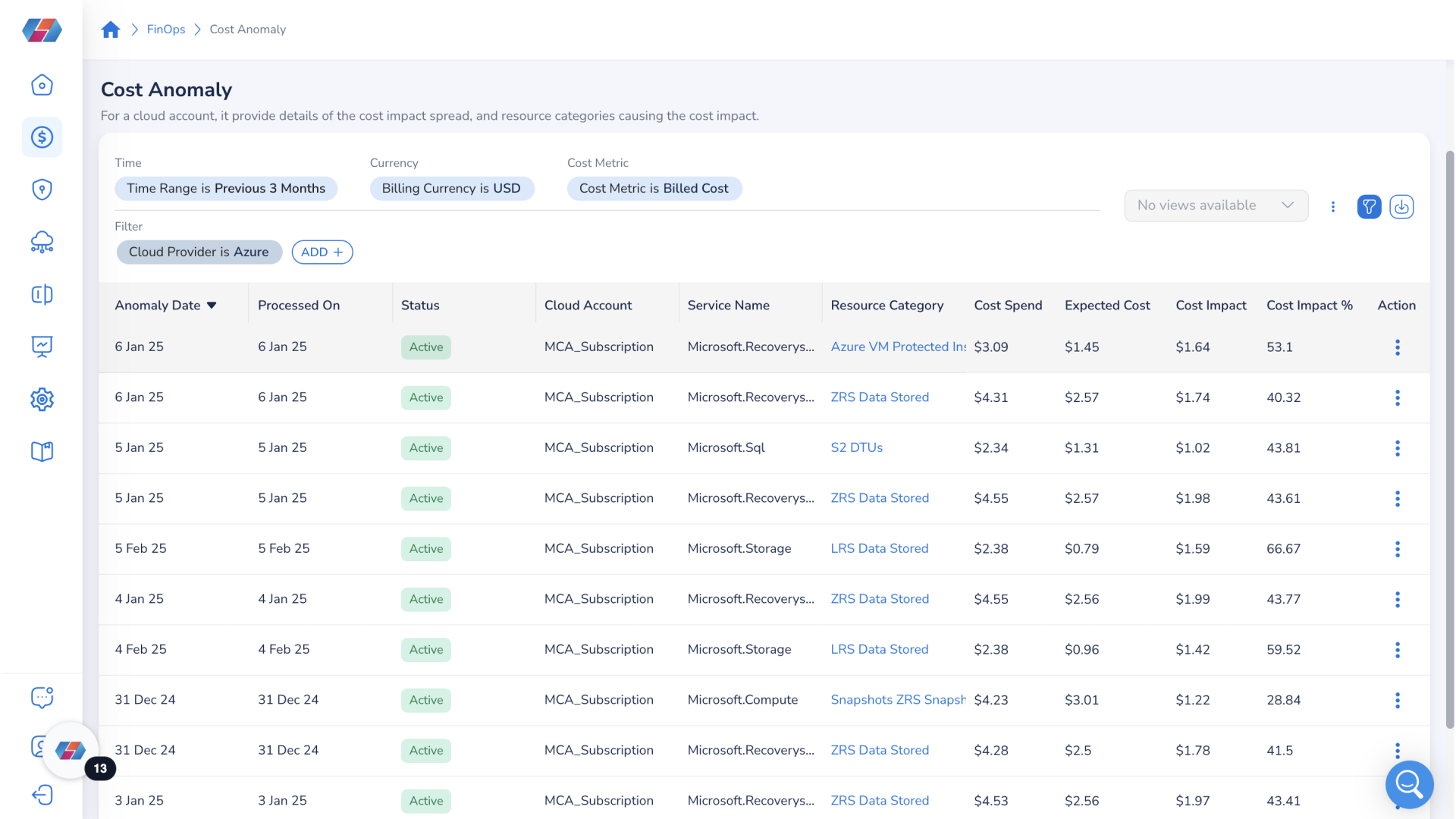Screen dimensions: 1456x819
Task: Open action menu for S2 DTUs row
Action: click(1397, 448)
